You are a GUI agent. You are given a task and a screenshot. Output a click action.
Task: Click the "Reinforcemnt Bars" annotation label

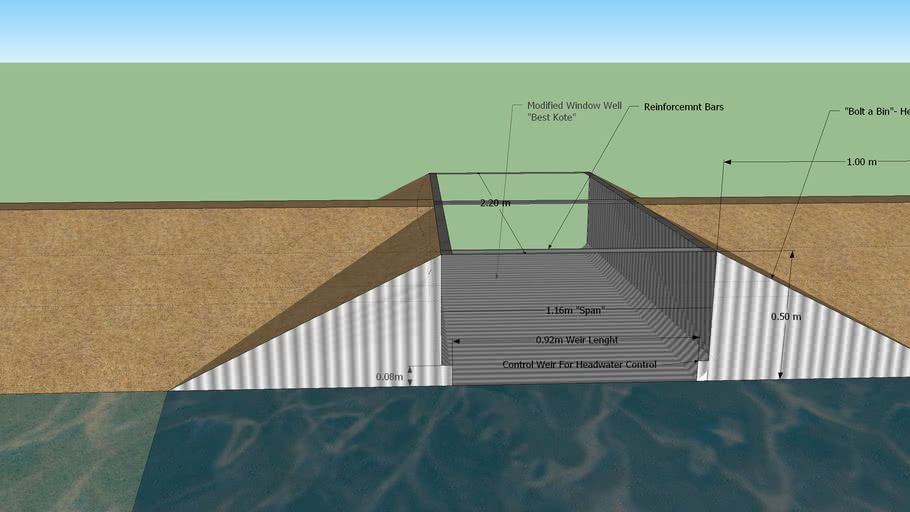pos(683,107)
